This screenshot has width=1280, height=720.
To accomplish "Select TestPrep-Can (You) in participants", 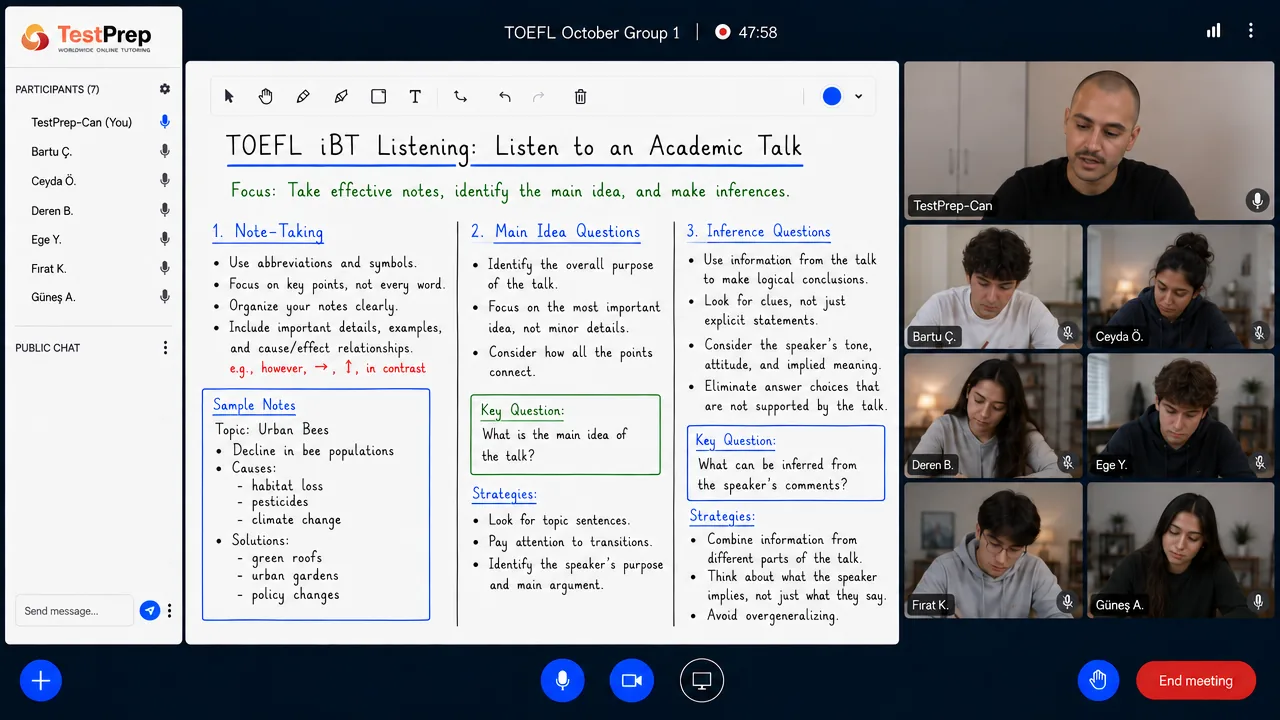I will point(82,122).
